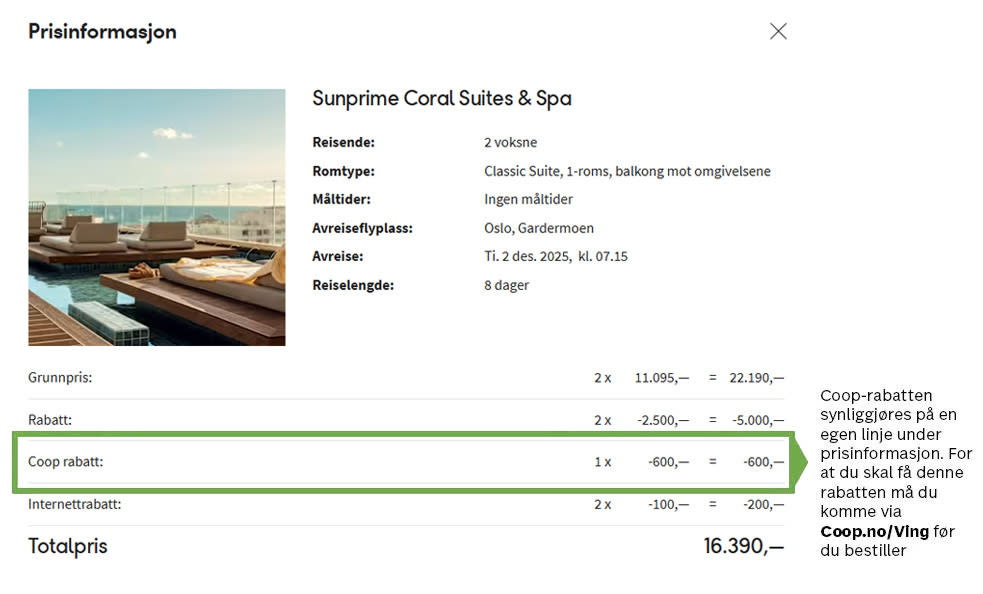Click the Rabatt row label
Image resolution: width=983 pixels, height=594 pixels.
pos(50,420)
